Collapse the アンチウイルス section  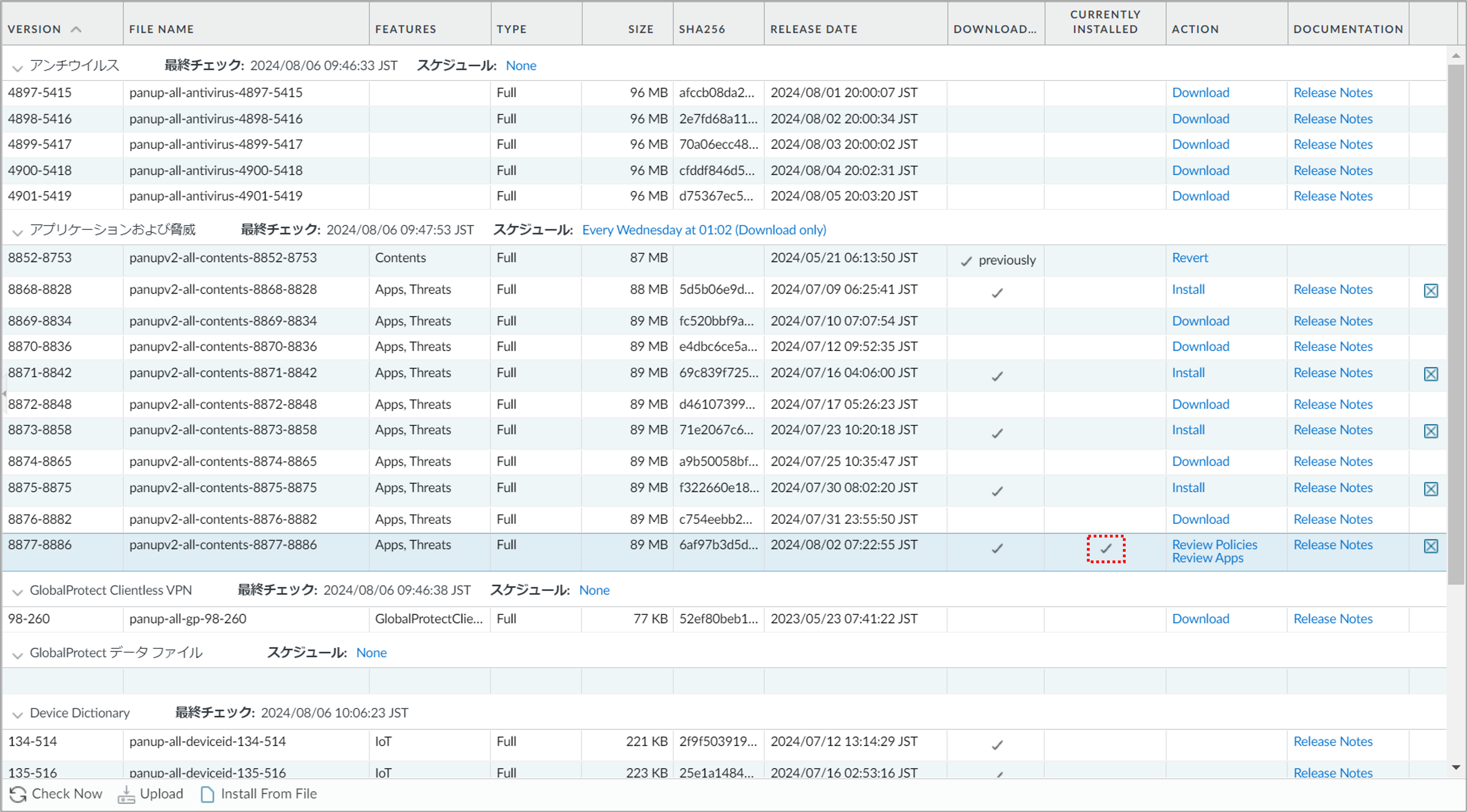[18, 68]
